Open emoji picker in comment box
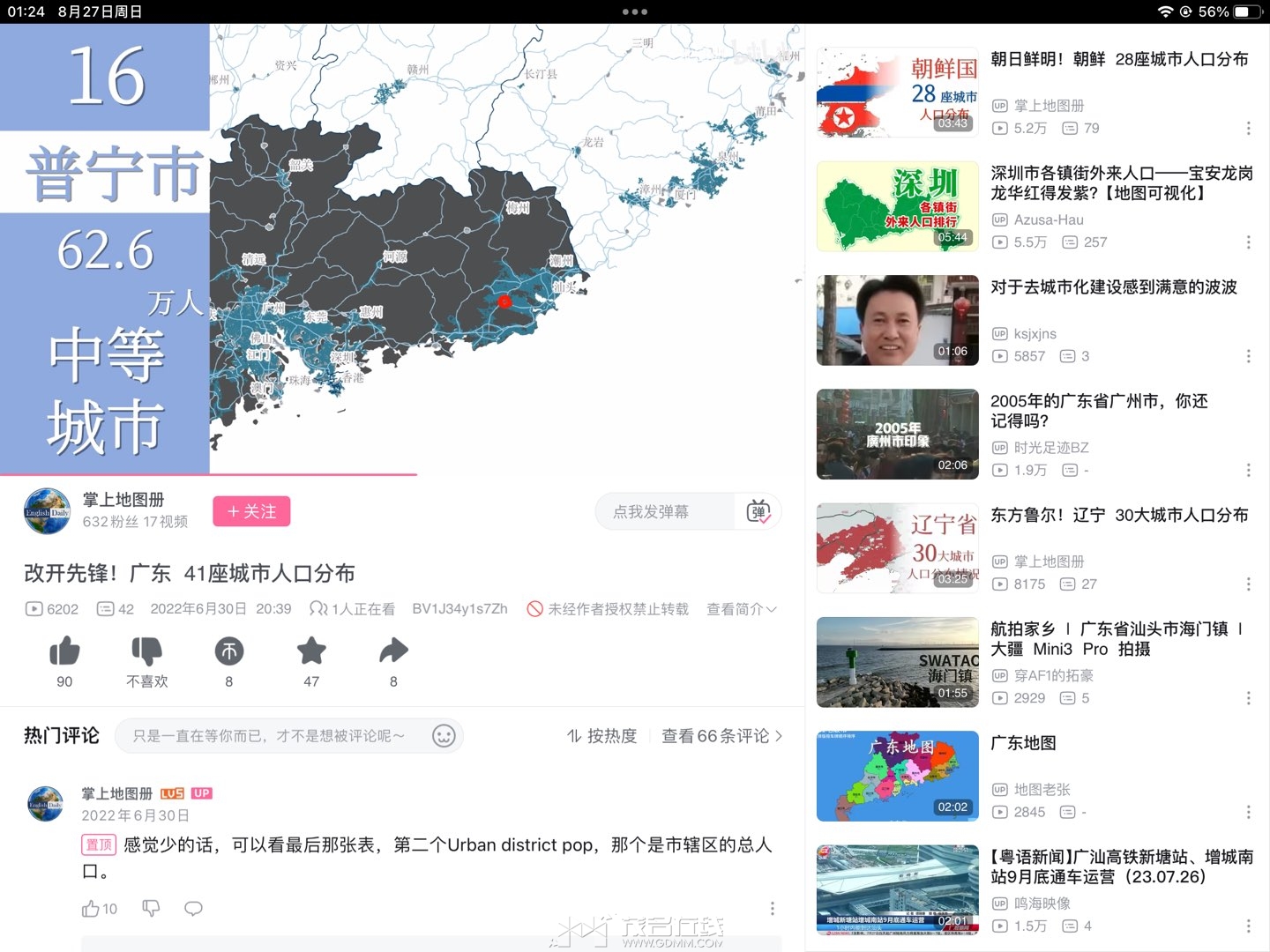Image resolution: width=1270 pixels, height=952 pixels. click(444, 736)
